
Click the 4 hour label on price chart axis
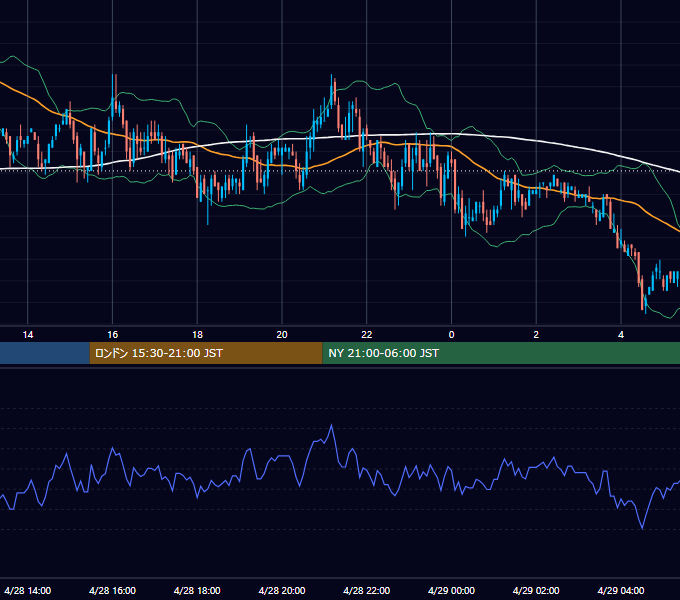point(621,335)
